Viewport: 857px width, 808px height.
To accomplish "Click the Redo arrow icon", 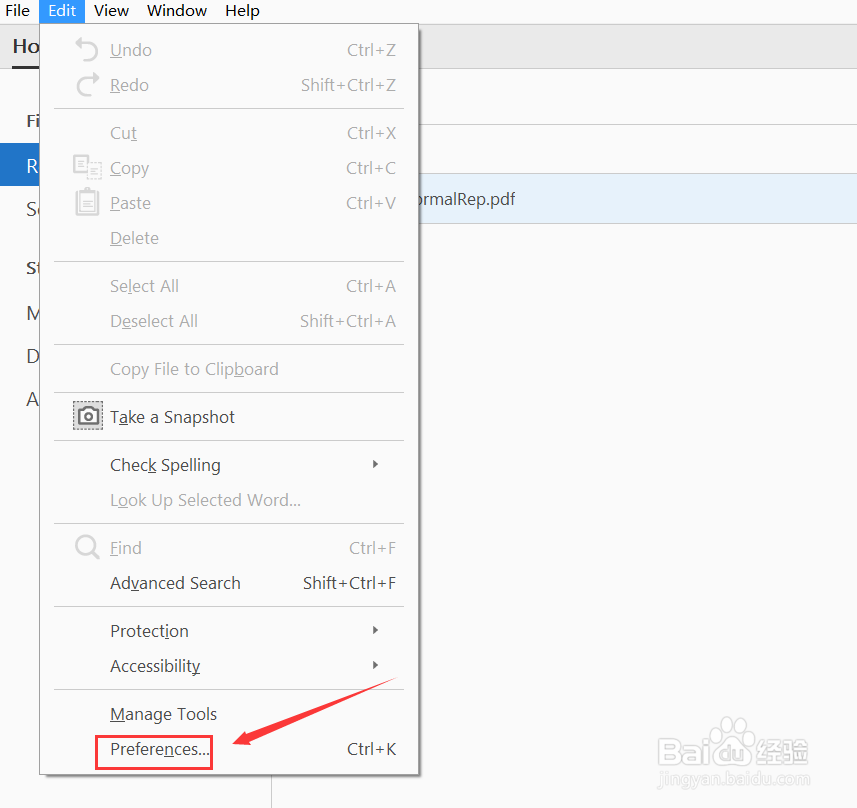I will pyautogui.click(x=87, y=84).
